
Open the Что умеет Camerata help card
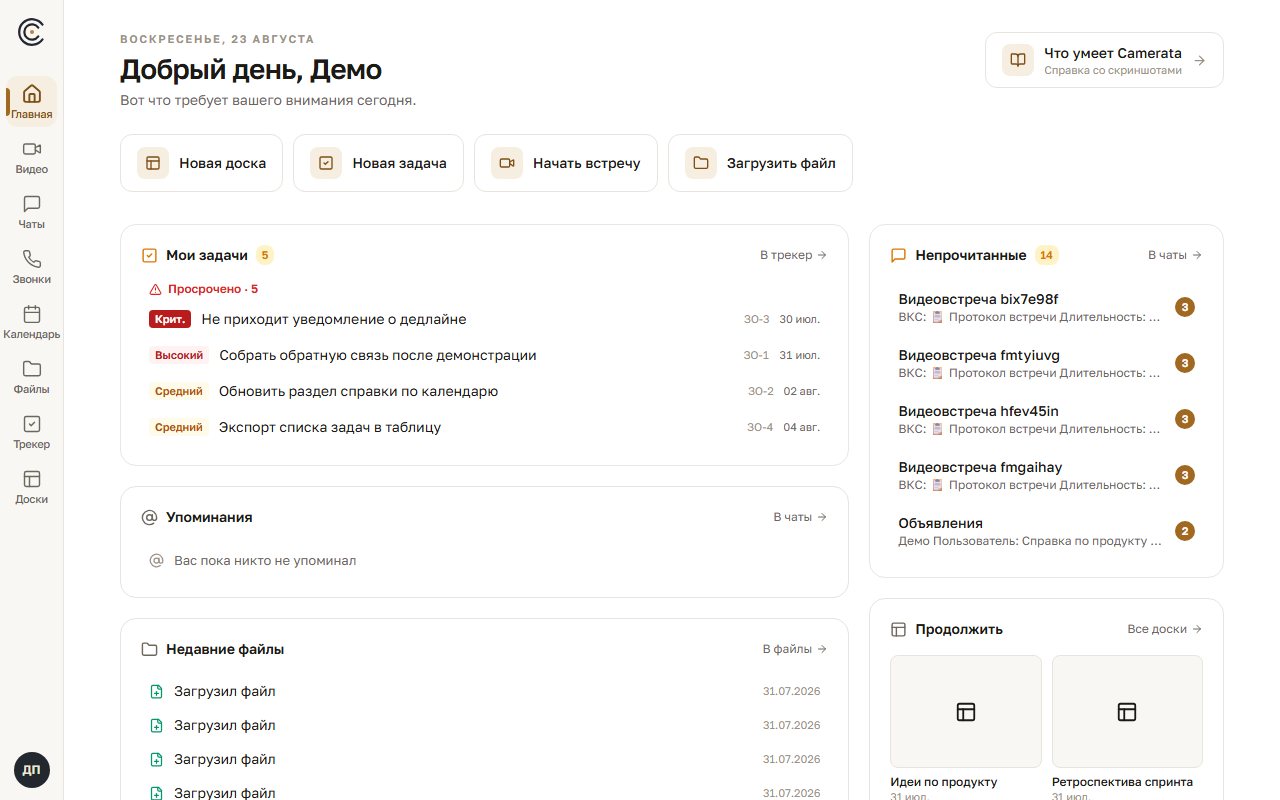(1104, 60)
